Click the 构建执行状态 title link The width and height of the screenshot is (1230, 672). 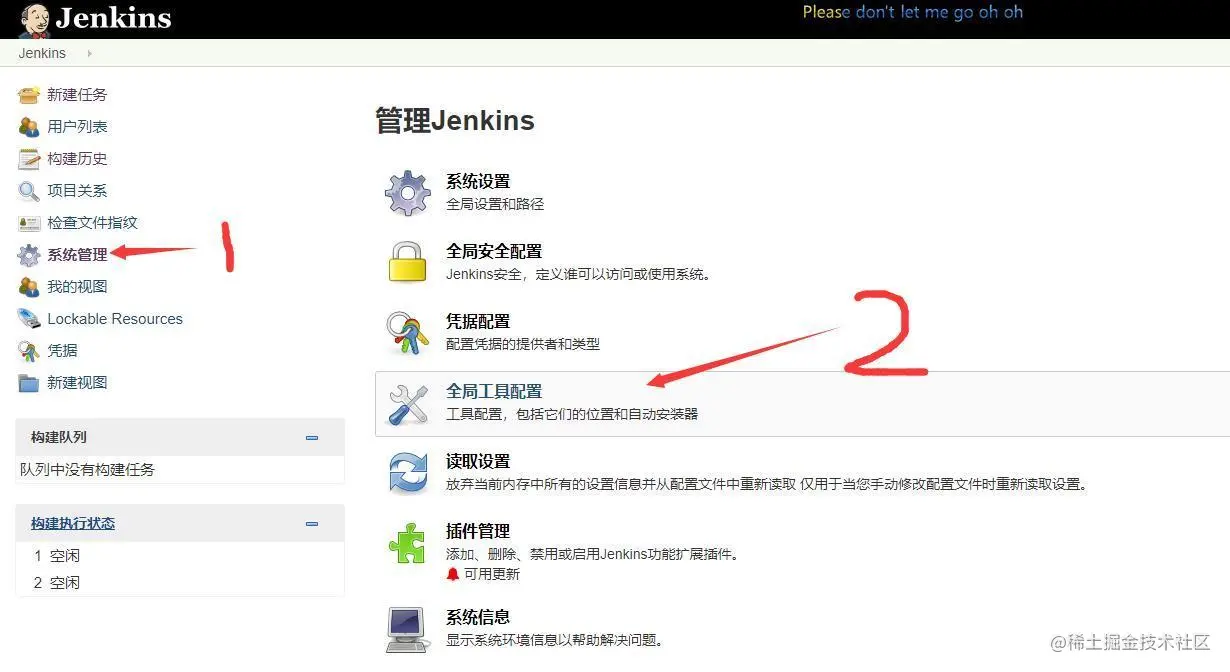coord(73,524)
